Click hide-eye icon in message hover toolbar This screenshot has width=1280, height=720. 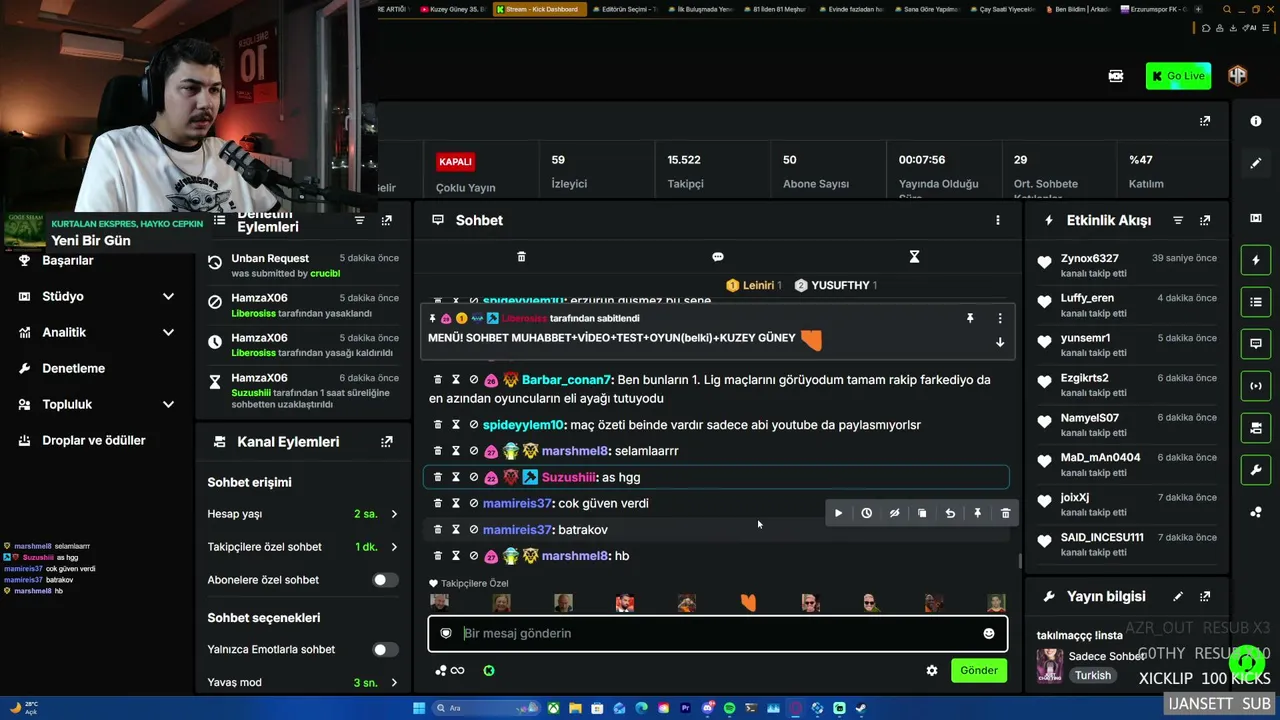(x=894, y=513)
